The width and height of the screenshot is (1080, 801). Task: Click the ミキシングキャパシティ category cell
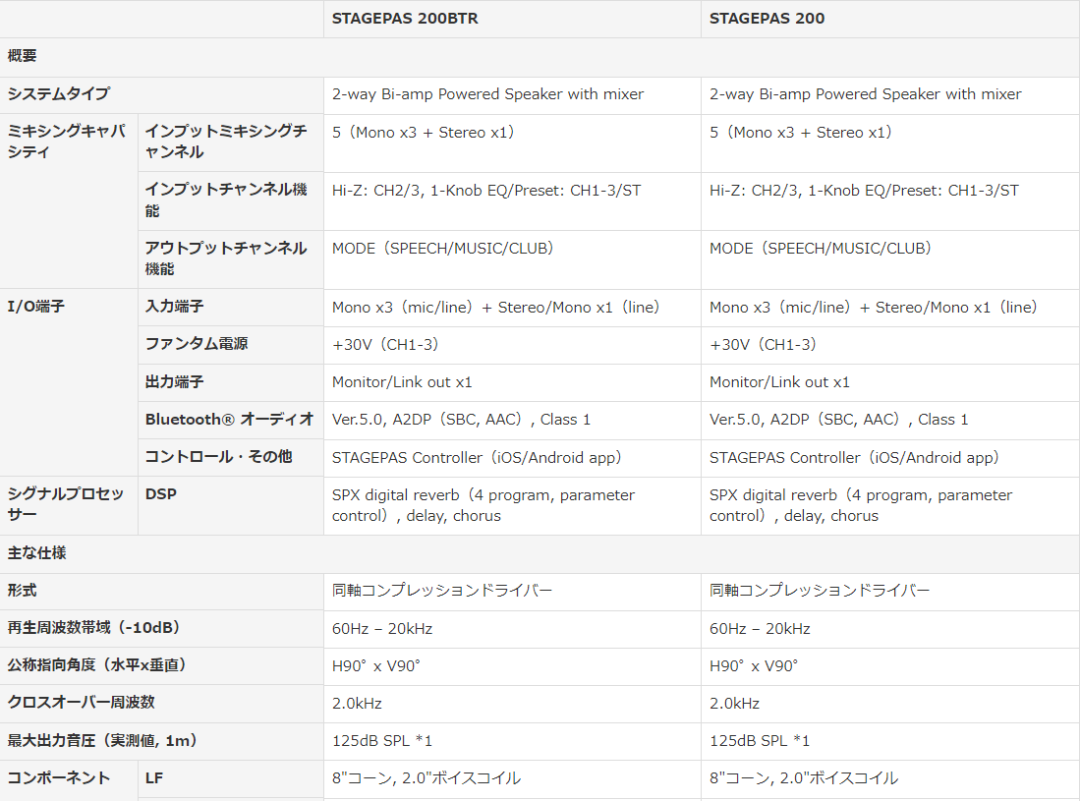[69, 201]
